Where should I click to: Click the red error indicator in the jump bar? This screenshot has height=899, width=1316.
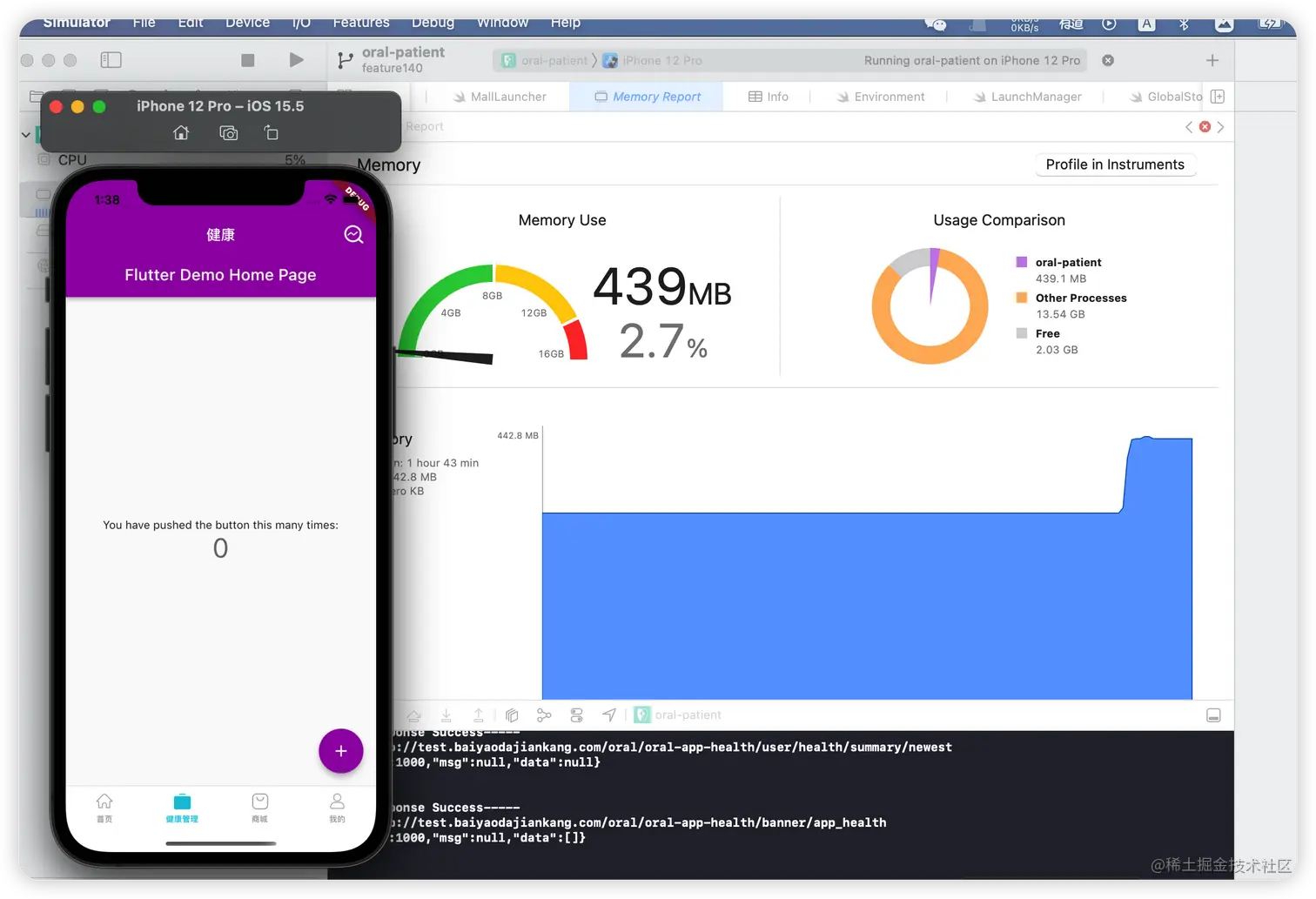click(1205, 127)
